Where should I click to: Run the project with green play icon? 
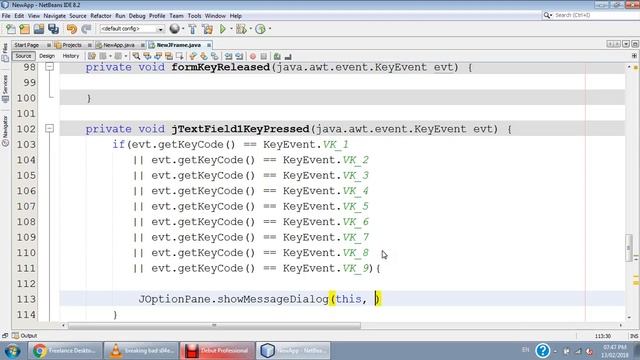pos(222,29)
